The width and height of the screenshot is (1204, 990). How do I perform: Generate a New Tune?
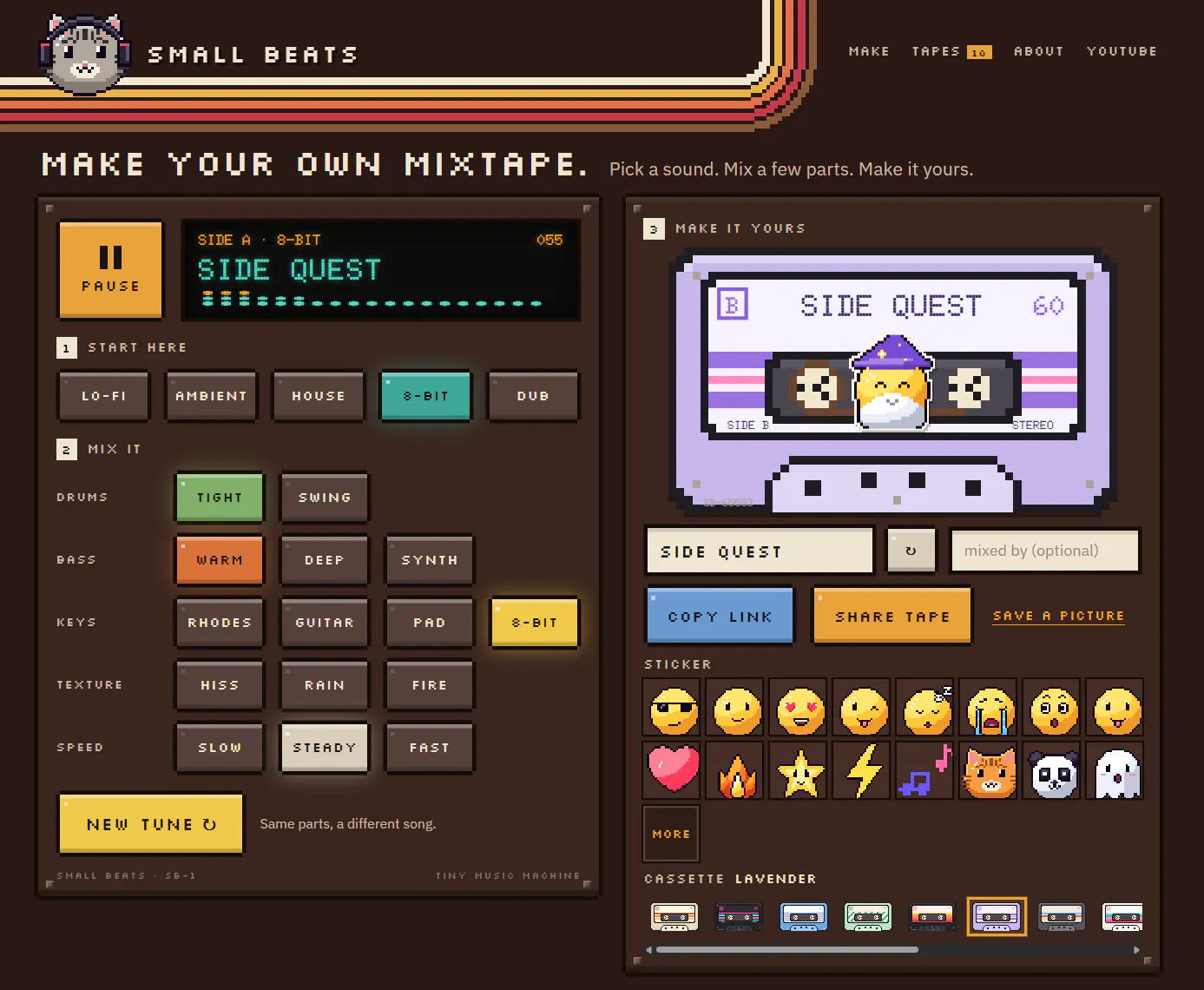click(151, 824)
